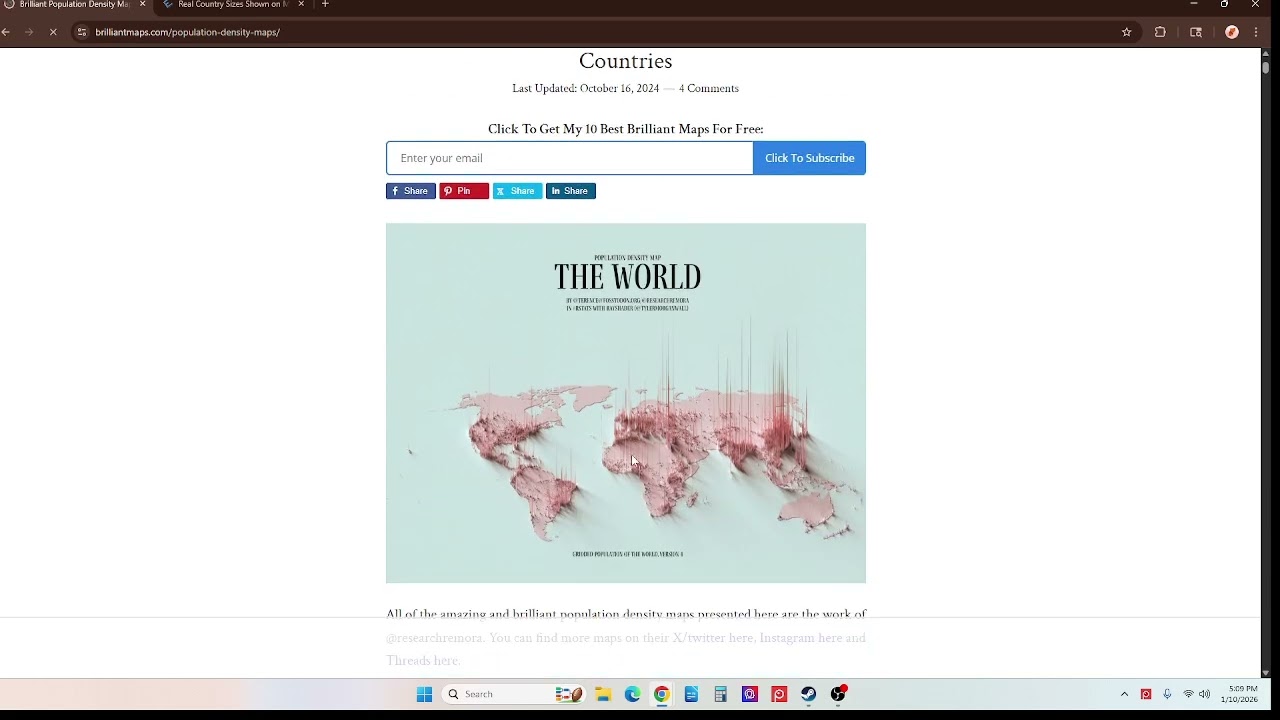Click the microphone icon in system tray
This screenshot has width=1280, height=720.
coord(1167,694)
